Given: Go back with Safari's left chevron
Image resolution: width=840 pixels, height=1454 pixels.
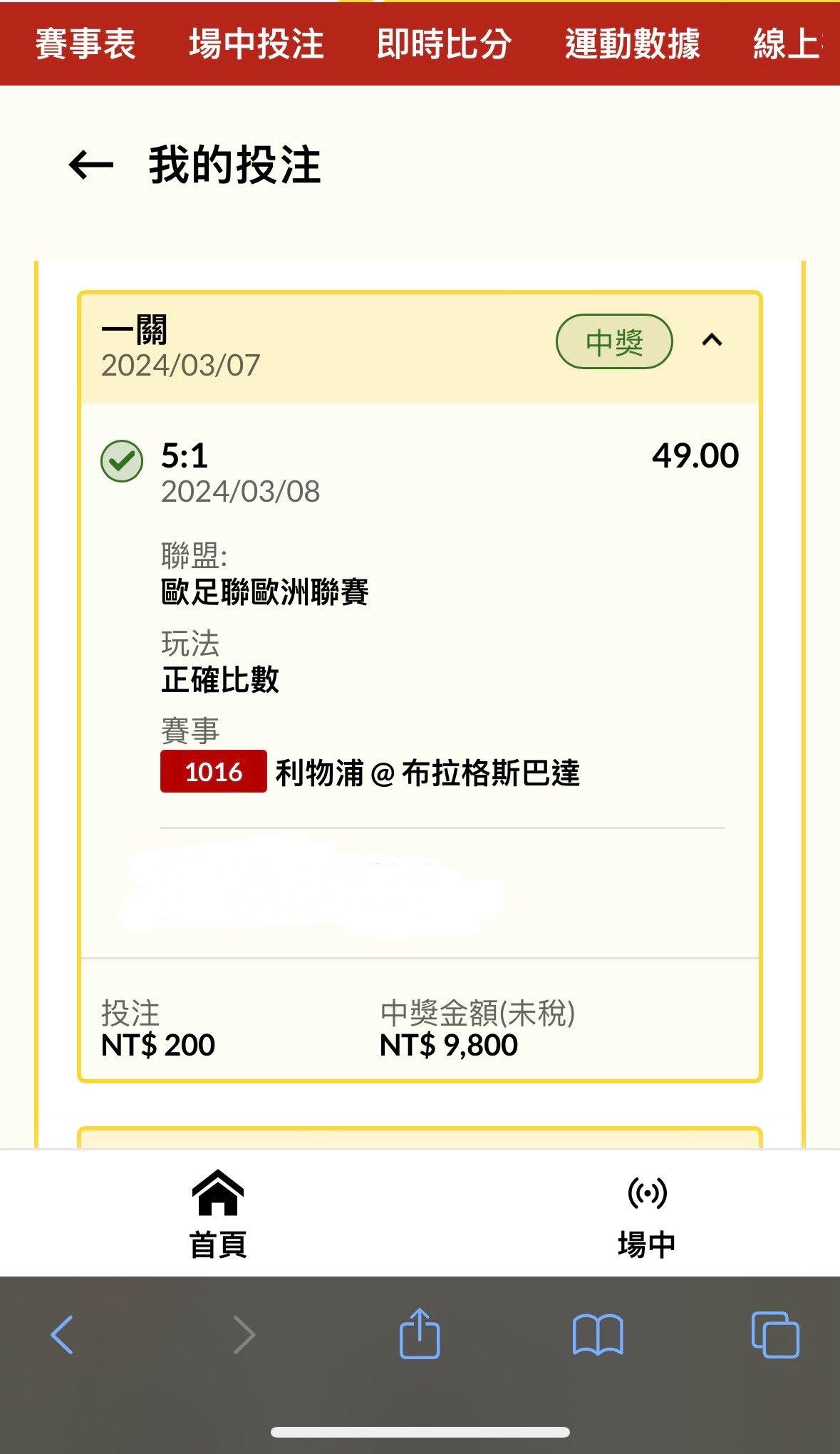Looking at the screenshot, I should (x=62, y=1334).
